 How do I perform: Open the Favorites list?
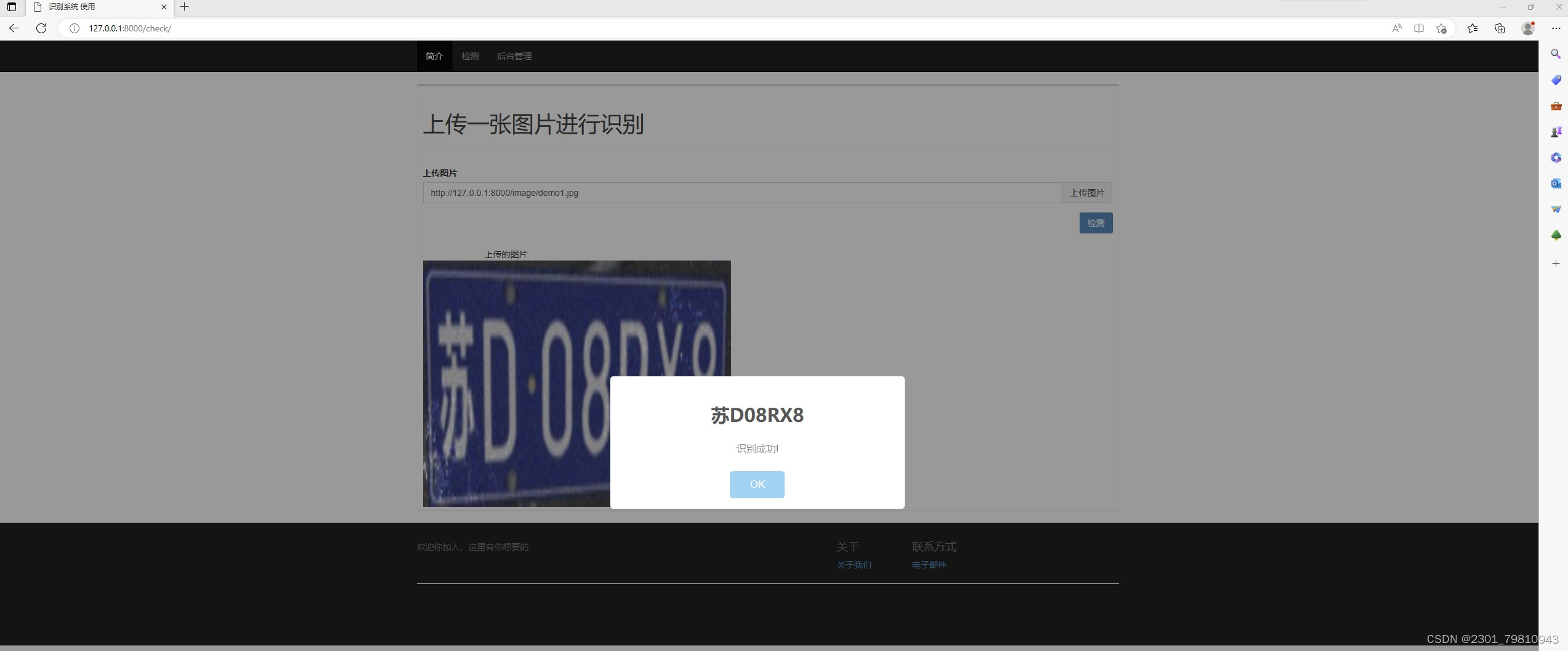1473,28
